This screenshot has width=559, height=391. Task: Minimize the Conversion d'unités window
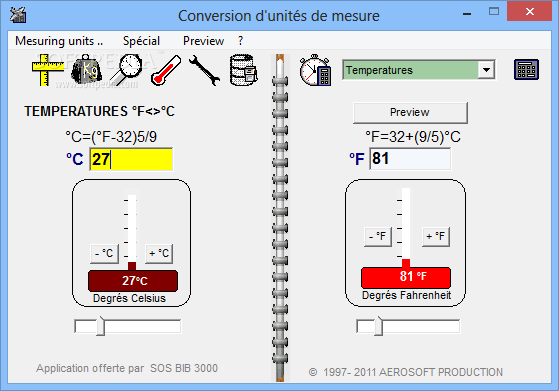467,13
